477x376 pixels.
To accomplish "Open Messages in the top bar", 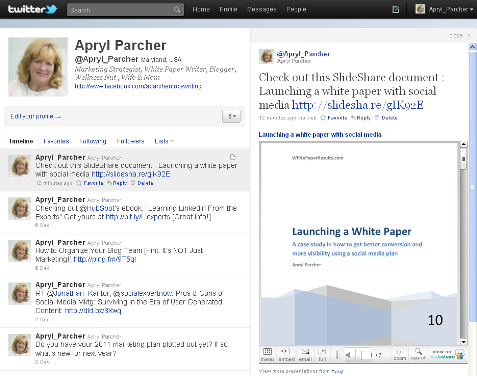I will tap(261, 9).
